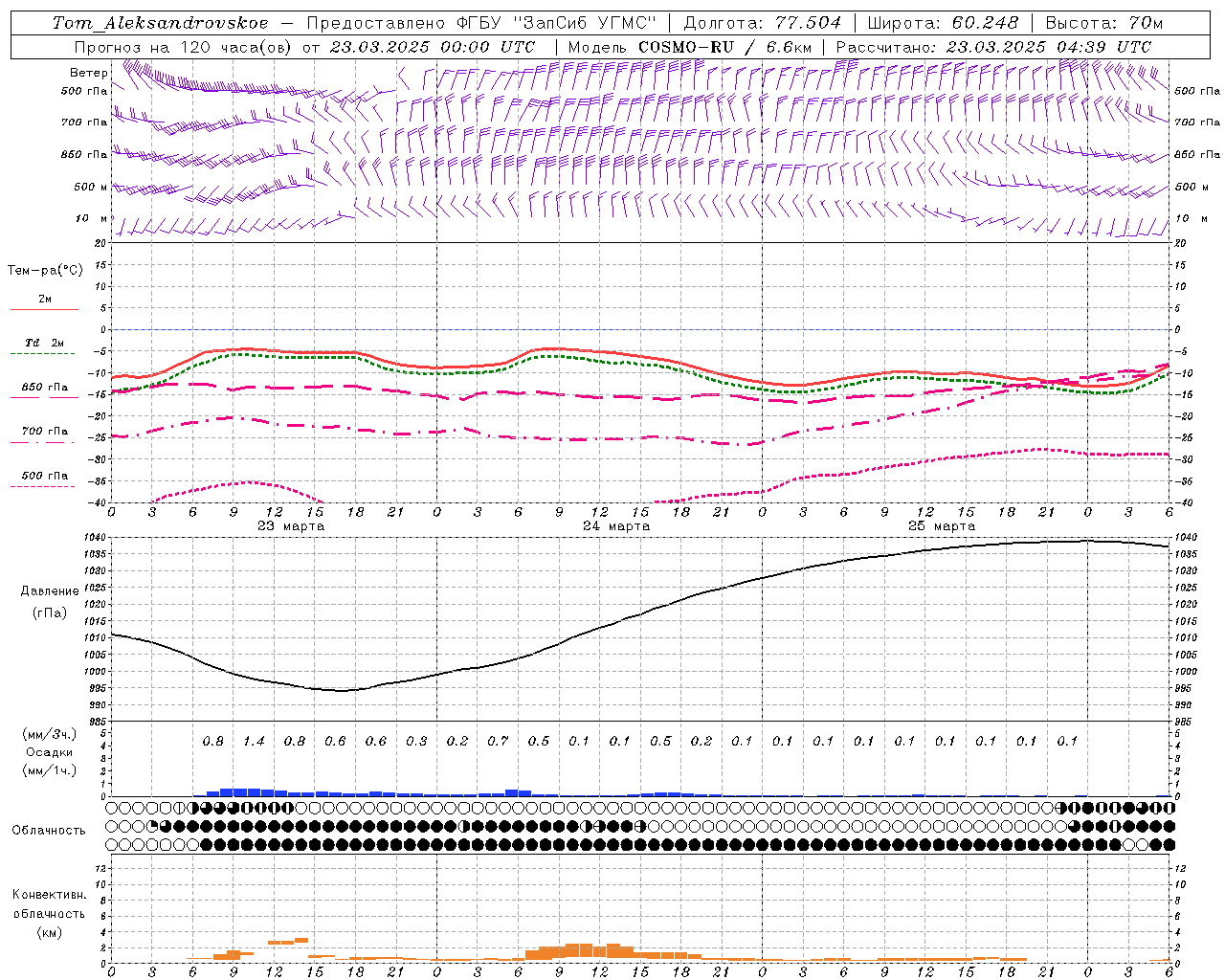
Task: Click the computed time 23.03.2025 04:39 UTC
Action: click(1048, 47)
